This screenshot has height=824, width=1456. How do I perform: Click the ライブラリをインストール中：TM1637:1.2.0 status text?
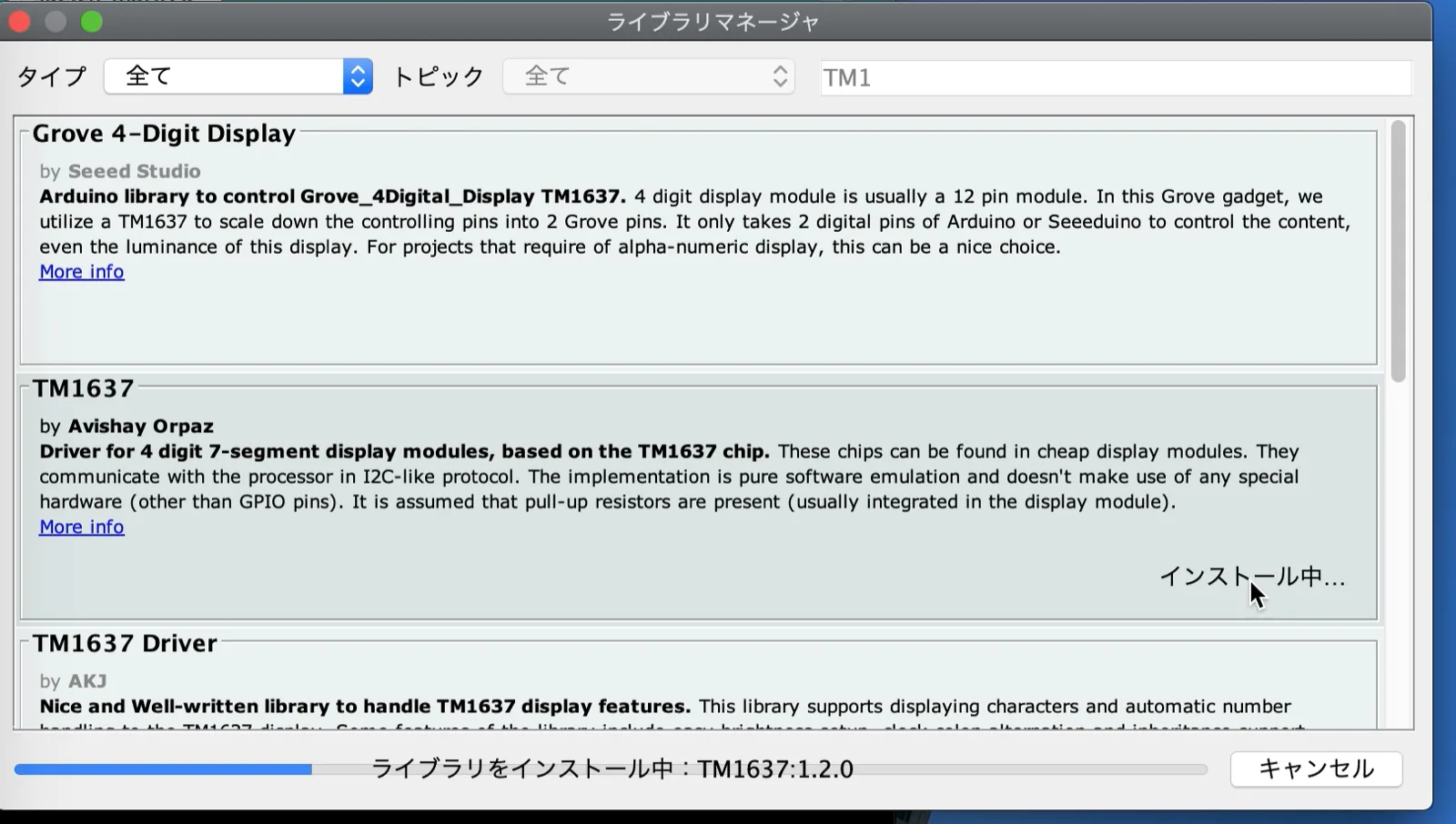coord(612,769)
